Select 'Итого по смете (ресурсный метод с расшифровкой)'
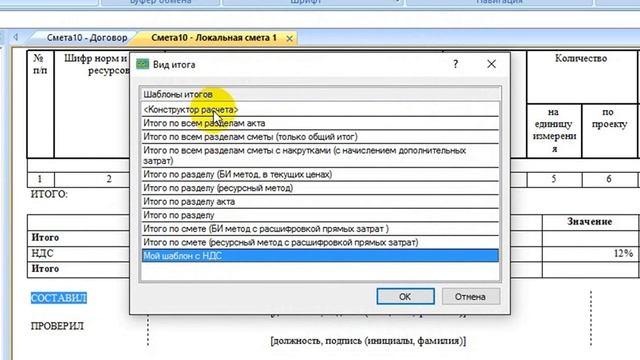This screenshot has height=360, width=640. coord(320,242)
